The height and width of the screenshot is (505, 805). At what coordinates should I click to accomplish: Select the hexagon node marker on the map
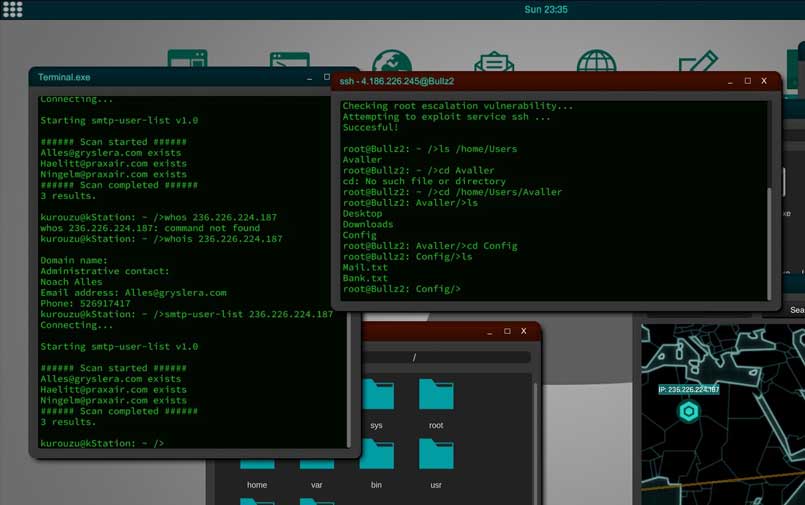(688, 411)
